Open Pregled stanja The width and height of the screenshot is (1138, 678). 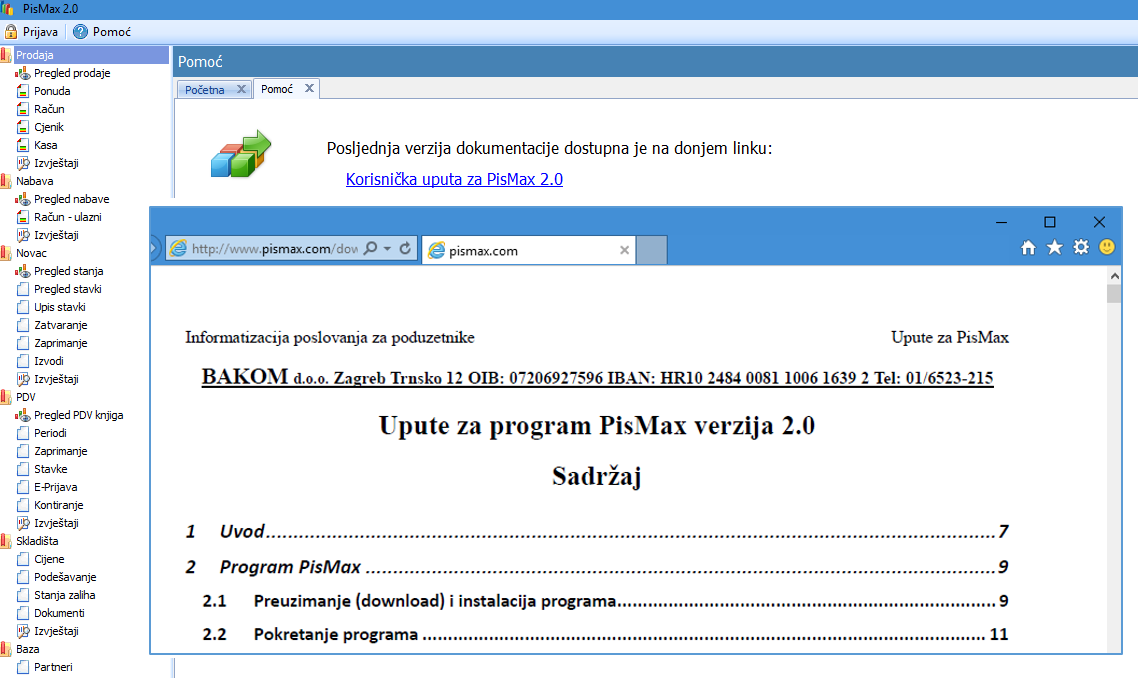coord(68,271)
